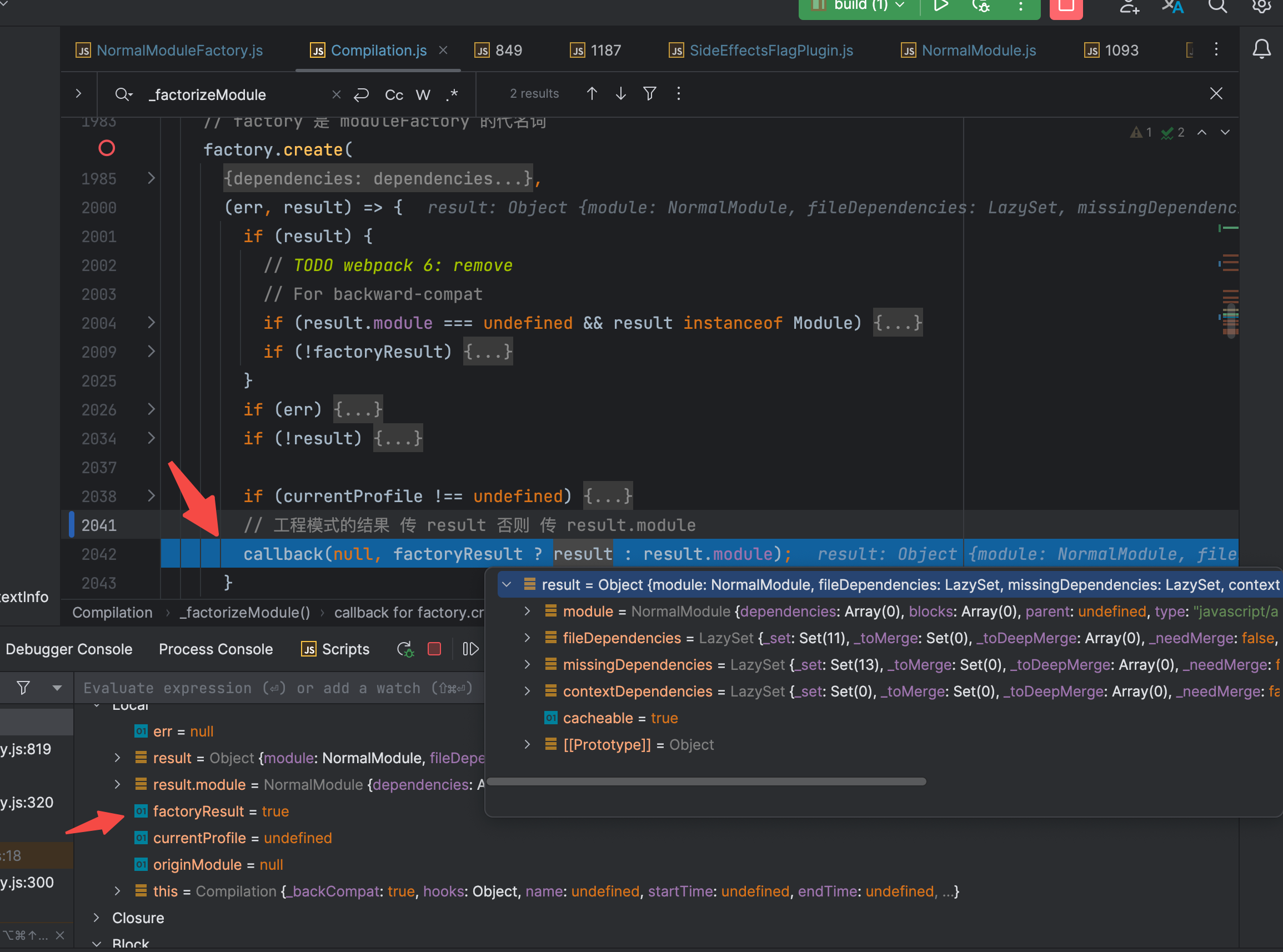Viewport: 1283px width, 952px height.
Task: Click the resume program icon
Action: 470,649
